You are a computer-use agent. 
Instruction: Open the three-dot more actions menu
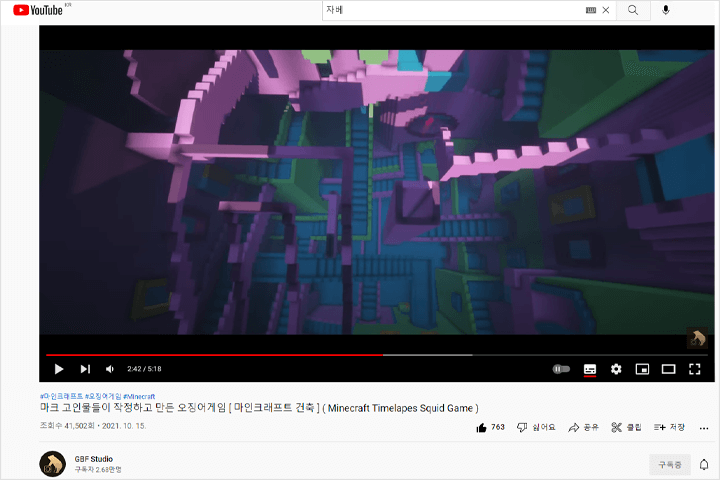click(703, 428)
